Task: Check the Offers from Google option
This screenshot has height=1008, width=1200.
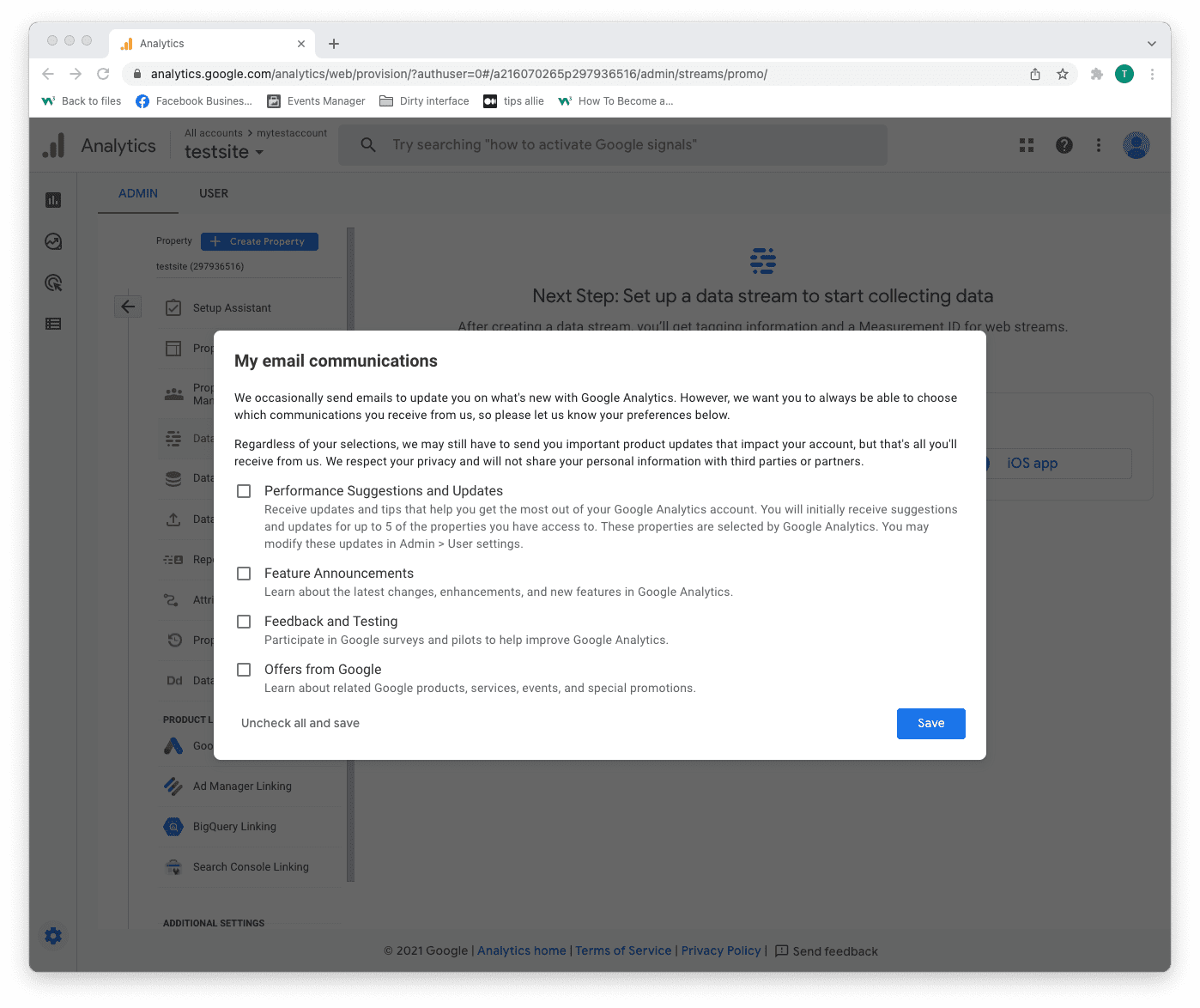Action: click(244, 670)
